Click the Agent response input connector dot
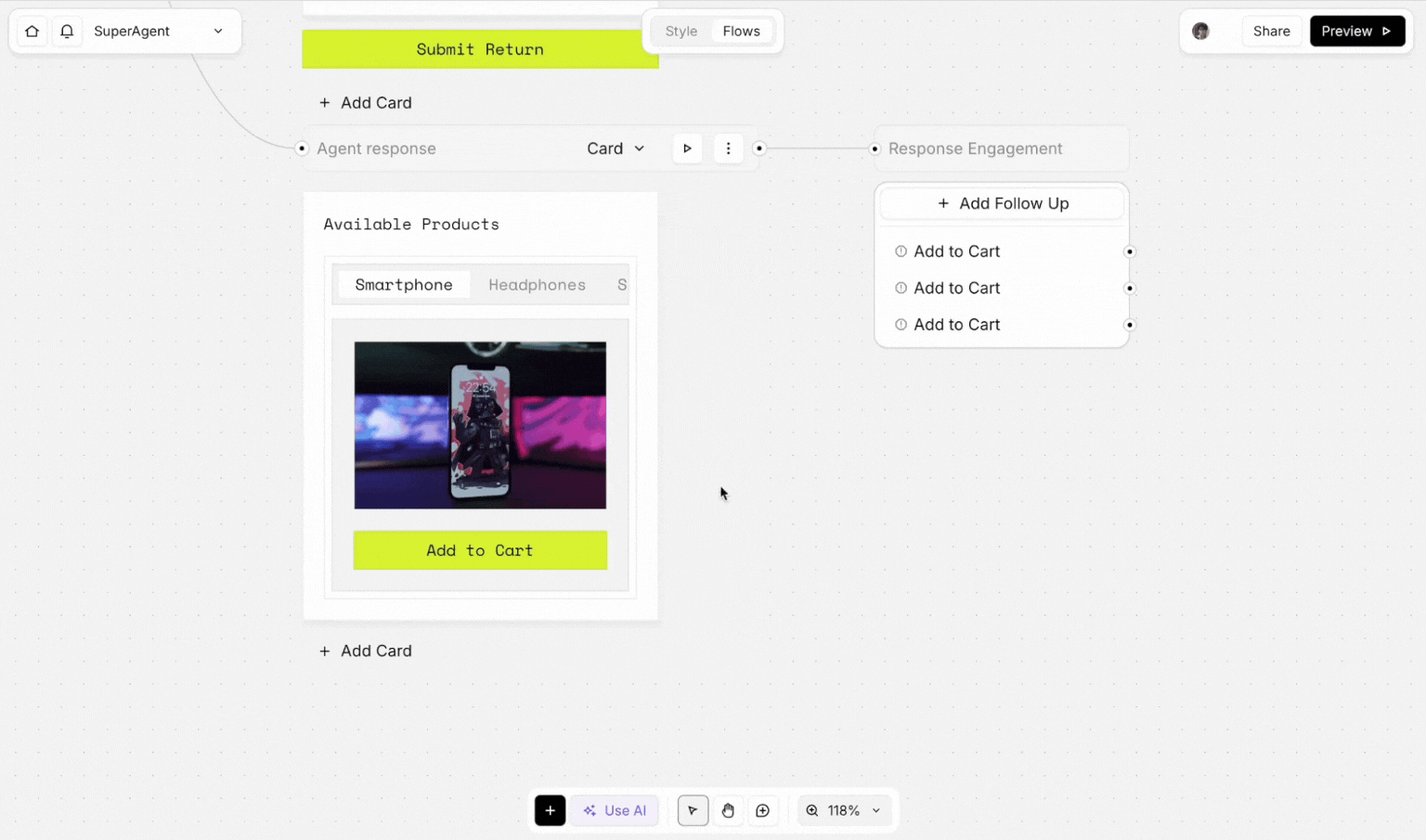The height and width of the screenshot is (840, 1426). tap(302, 149)
